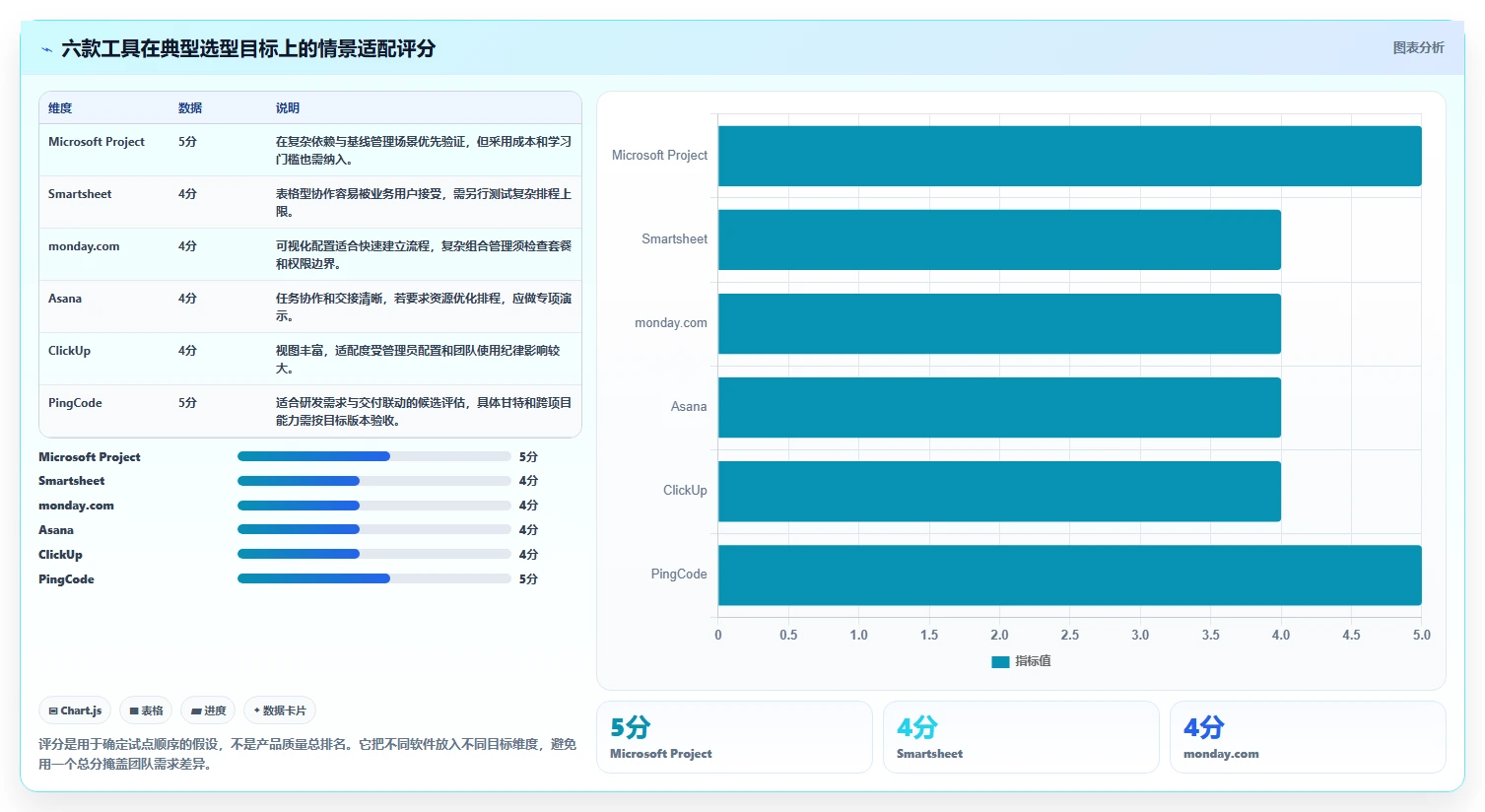Click the ClickUp y-axis label in the chart
Viewport: 1485px width, 812px height.
(685, 491)
